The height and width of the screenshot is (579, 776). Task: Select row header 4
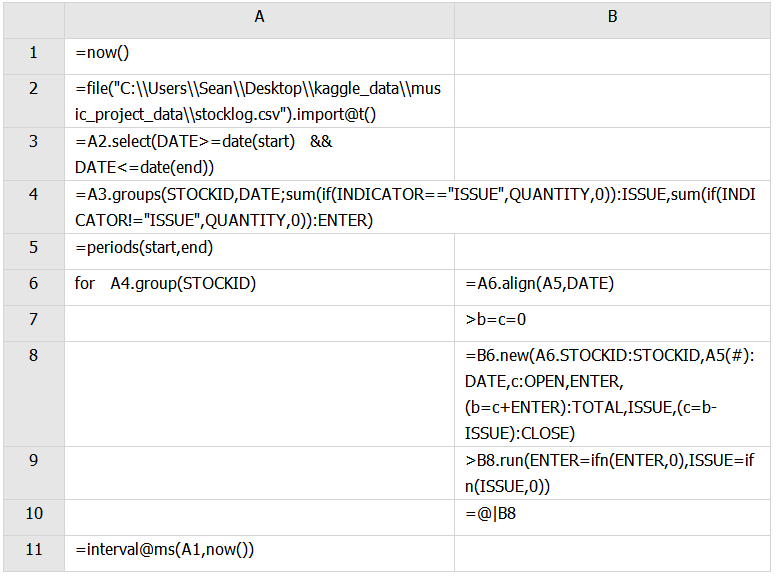(34, 207)
